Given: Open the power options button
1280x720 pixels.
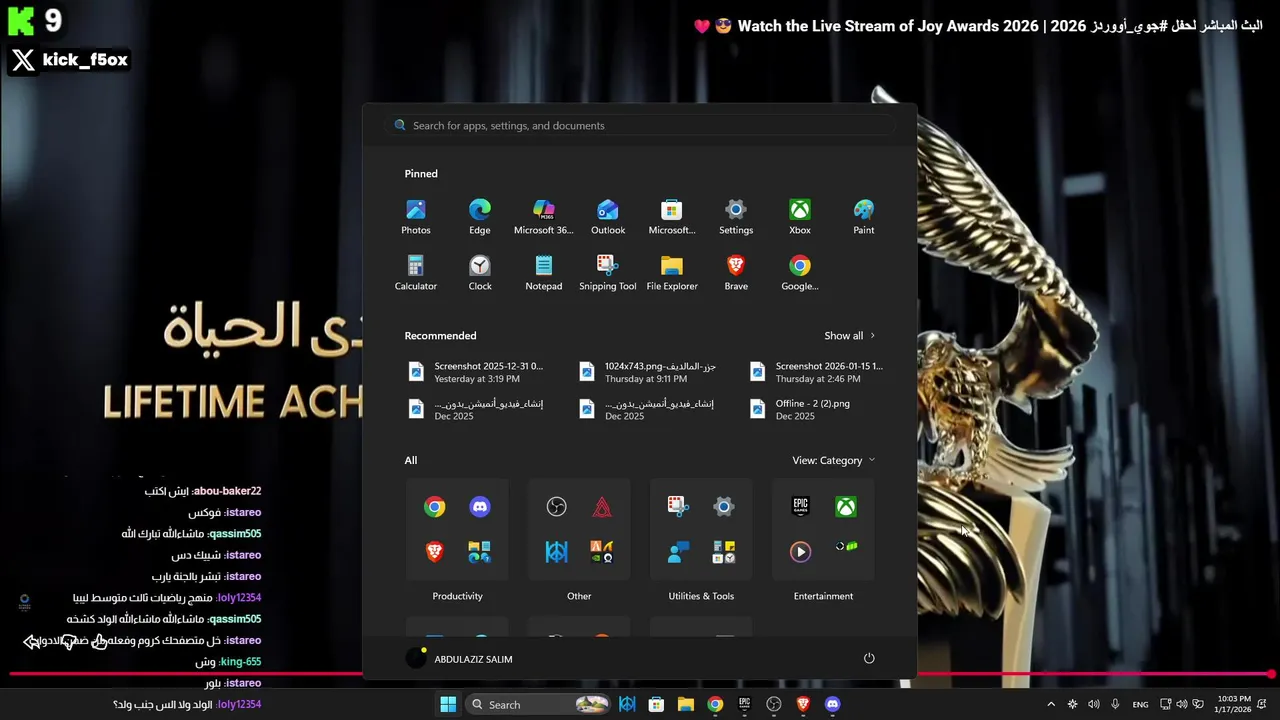Looking at the screenshot, I should pyautogui.click(x=869, y=658).
